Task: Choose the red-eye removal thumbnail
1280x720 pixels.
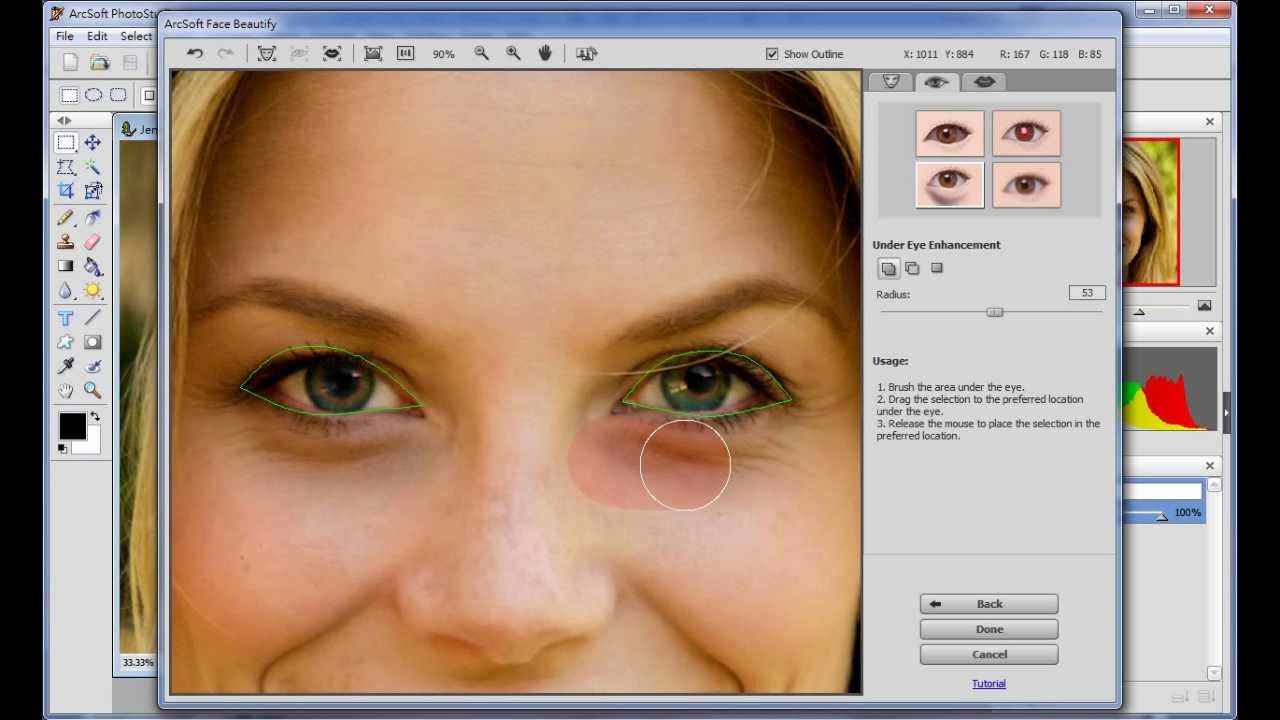Action: pyautogui.click(x=1027, y=133)
